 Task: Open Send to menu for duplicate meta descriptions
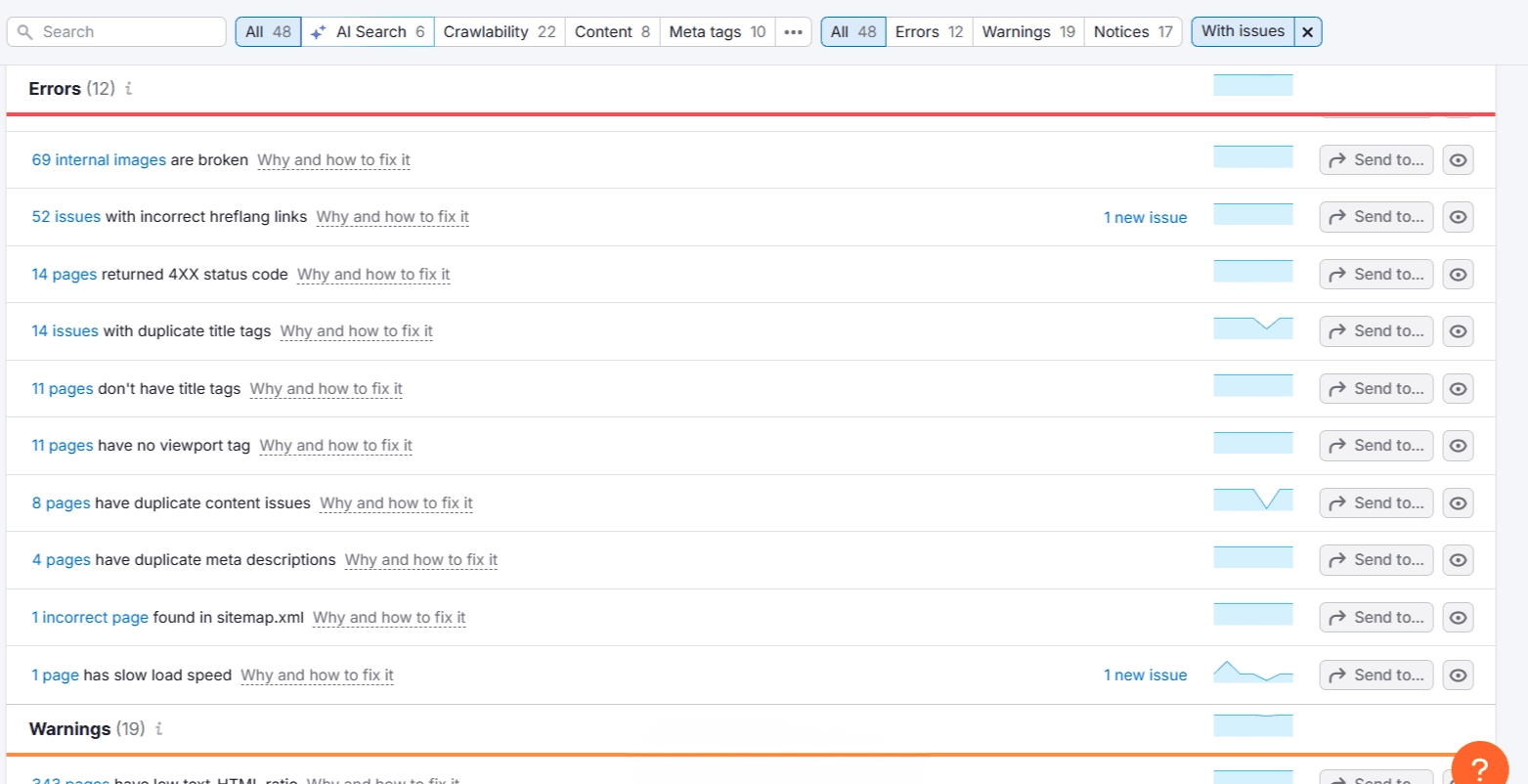[1375, 560]
